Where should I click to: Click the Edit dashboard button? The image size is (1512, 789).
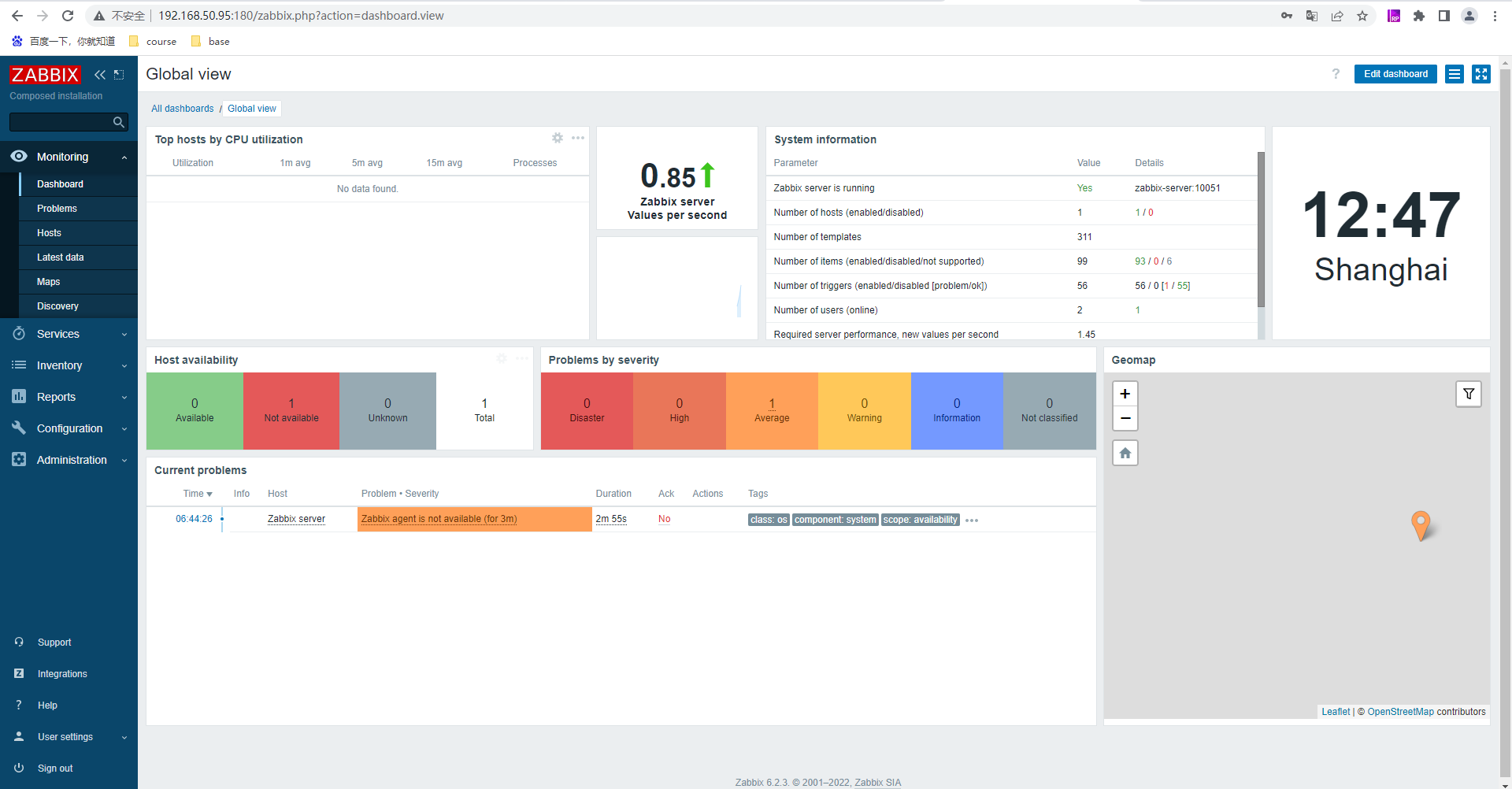(1395, 74)
